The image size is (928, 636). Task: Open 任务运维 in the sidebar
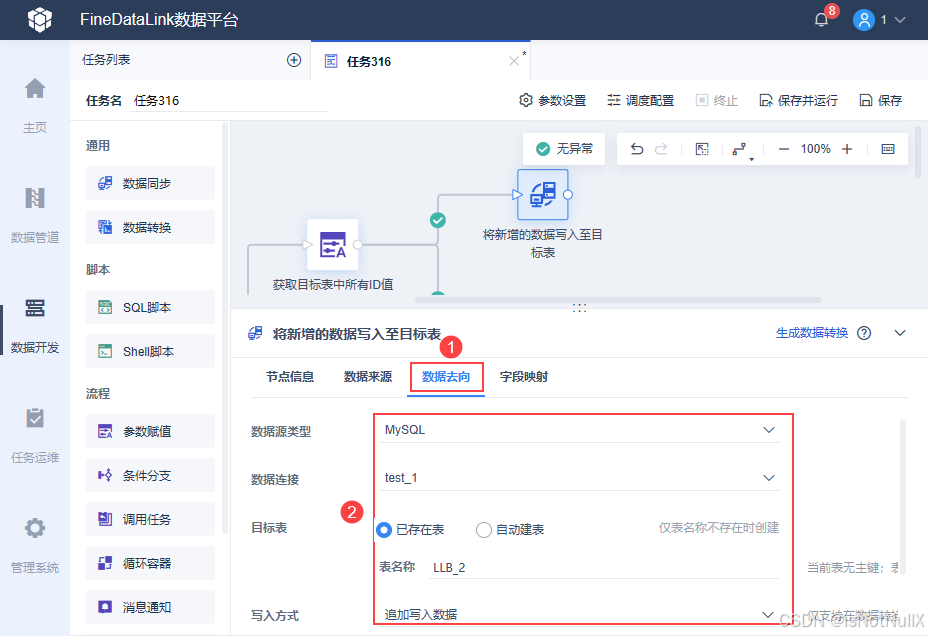(x=35, y=435)
